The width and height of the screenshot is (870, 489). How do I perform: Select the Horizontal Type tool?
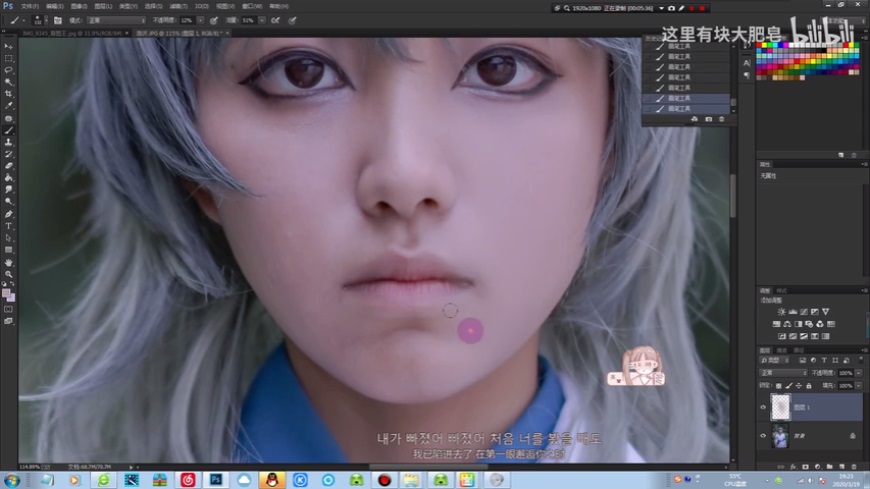tap(8, 226)
